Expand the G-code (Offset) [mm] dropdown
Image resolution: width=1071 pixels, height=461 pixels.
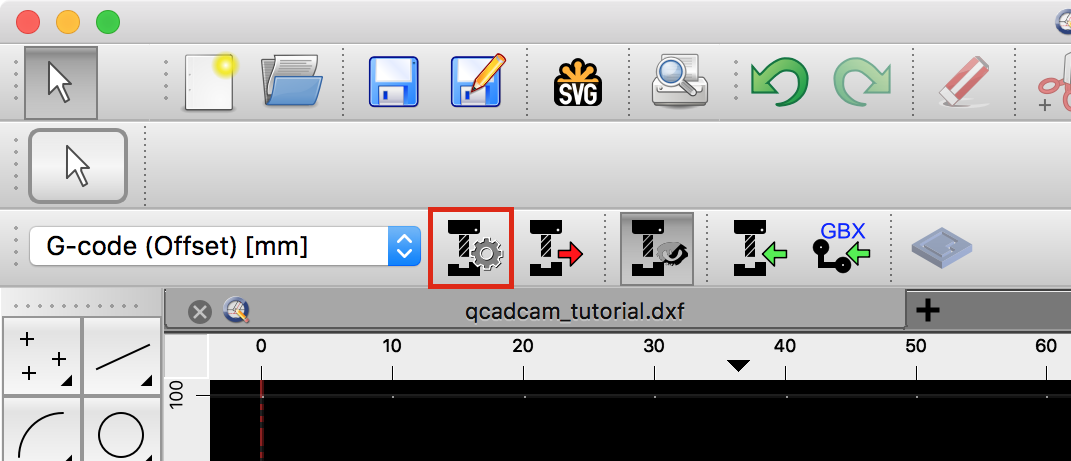pyautogui.click(x=225, y=247)
